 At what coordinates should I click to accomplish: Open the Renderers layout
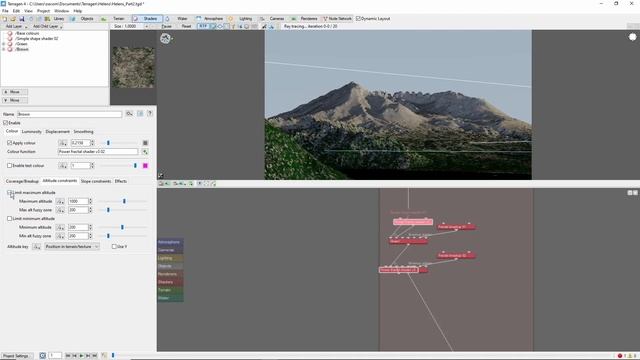pos(304,19)
